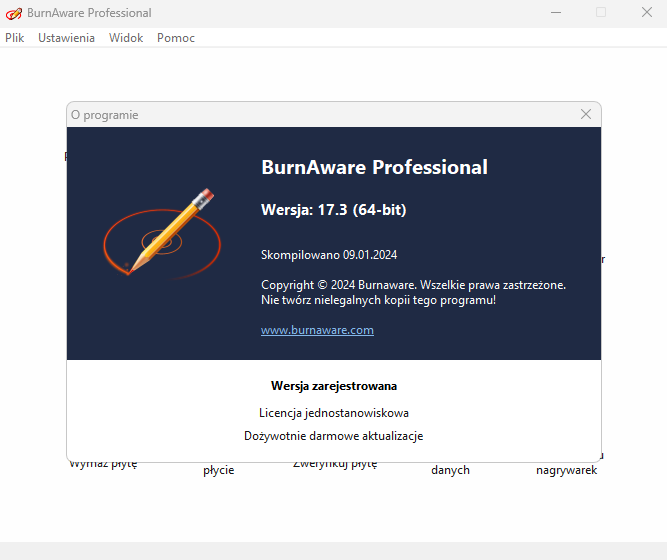Minimize the BurnAware Professional window
667x560 pixels.
[x=556, y=13]
